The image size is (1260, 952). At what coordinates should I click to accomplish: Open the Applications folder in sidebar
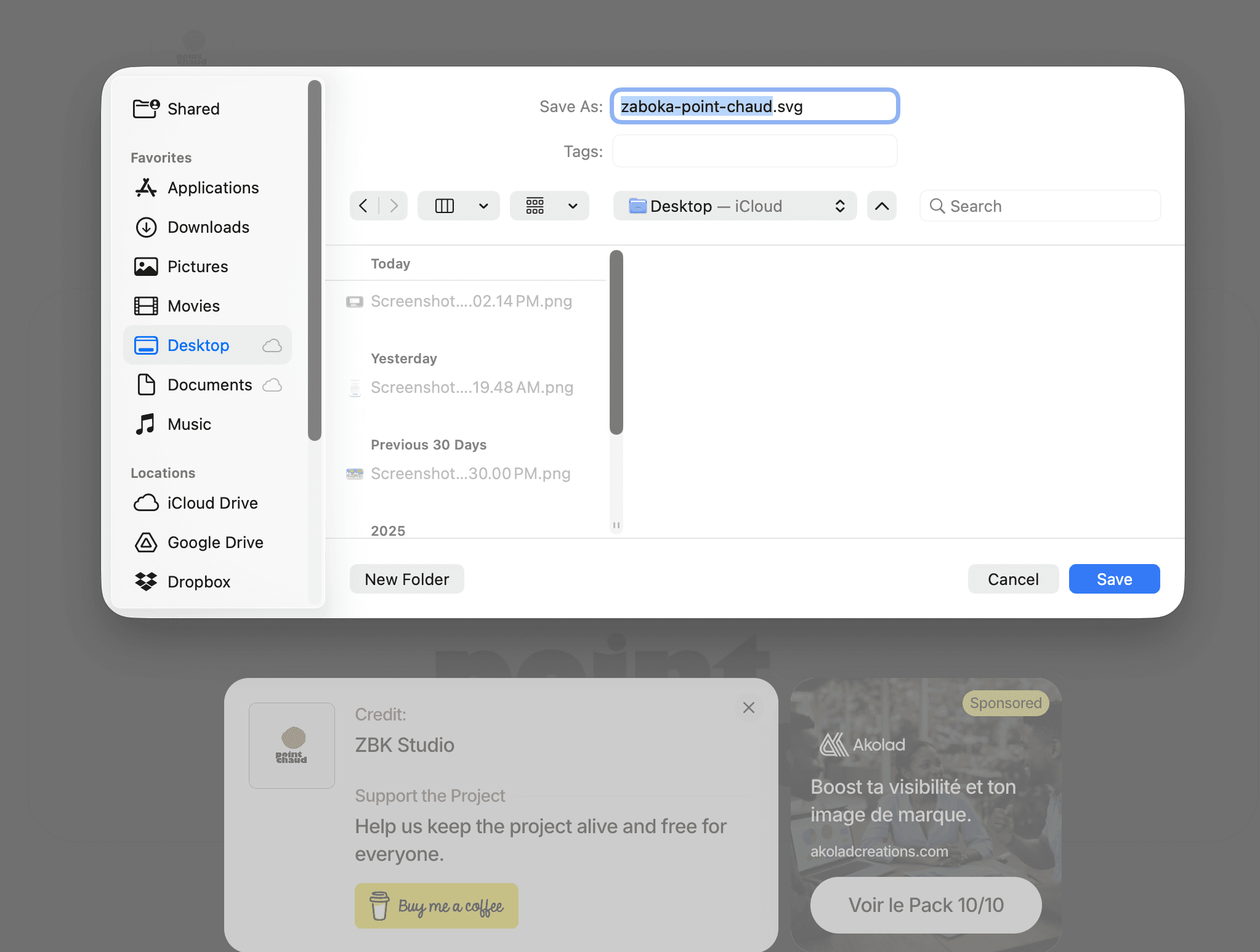click(212, 188)
